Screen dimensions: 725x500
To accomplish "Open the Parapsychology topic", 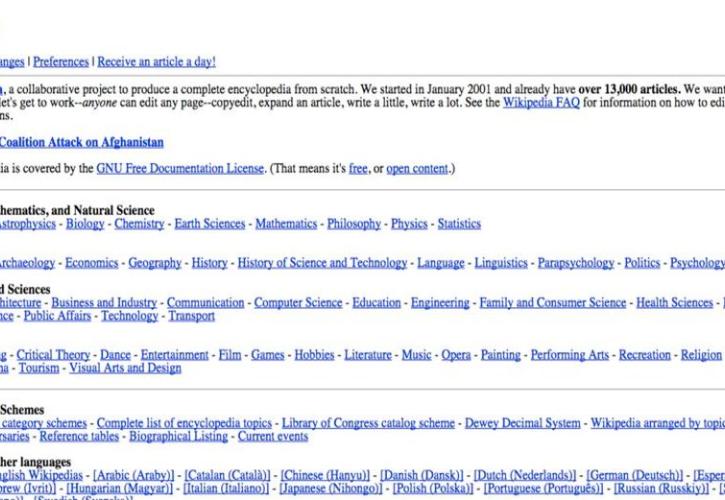I will click(576, 263).
